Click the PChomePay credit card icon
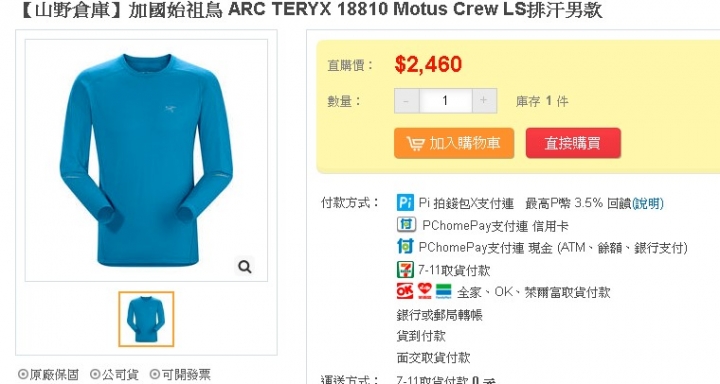 (406, 225)
